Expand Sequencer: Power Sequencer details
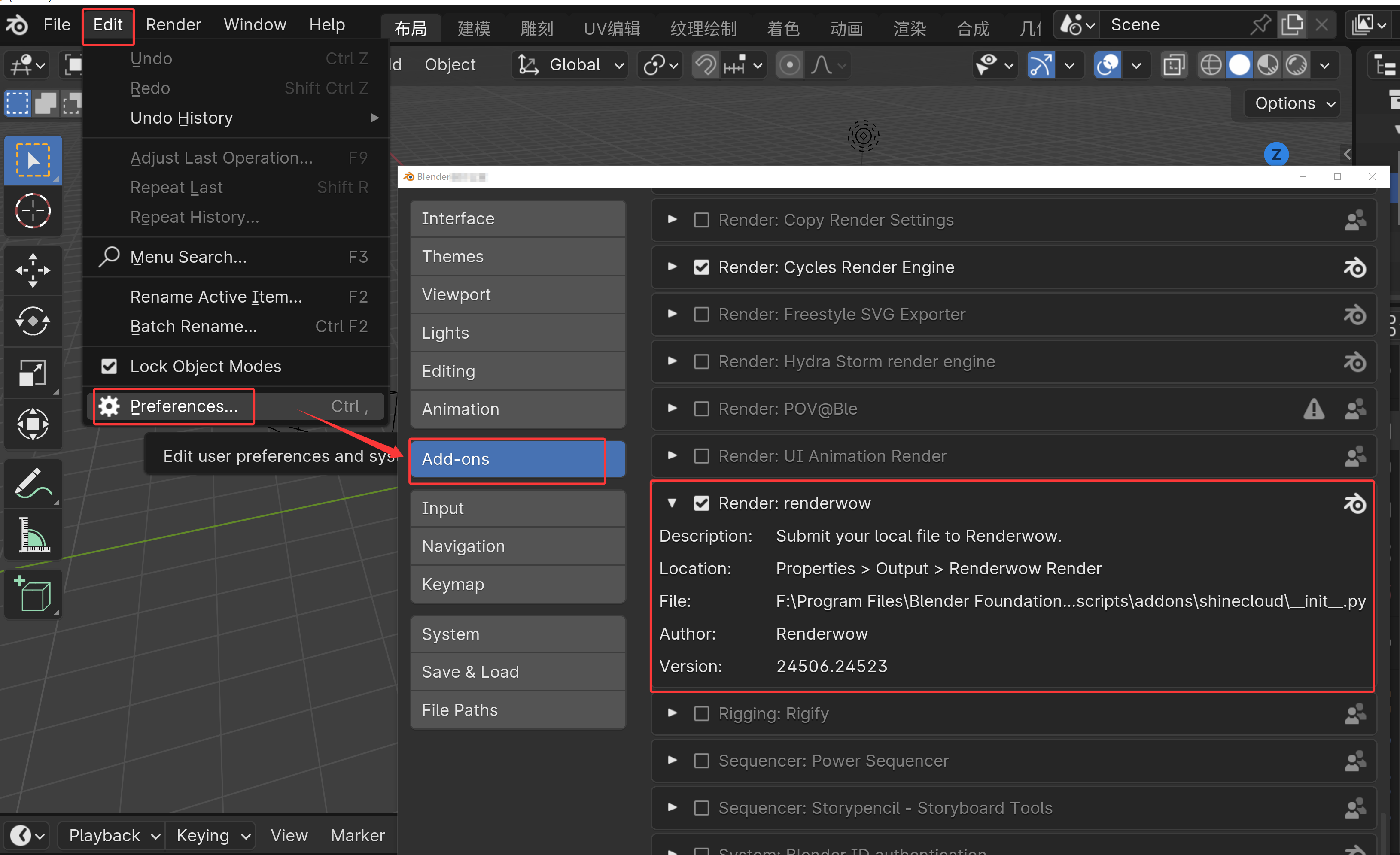 (x=672, y=760)
